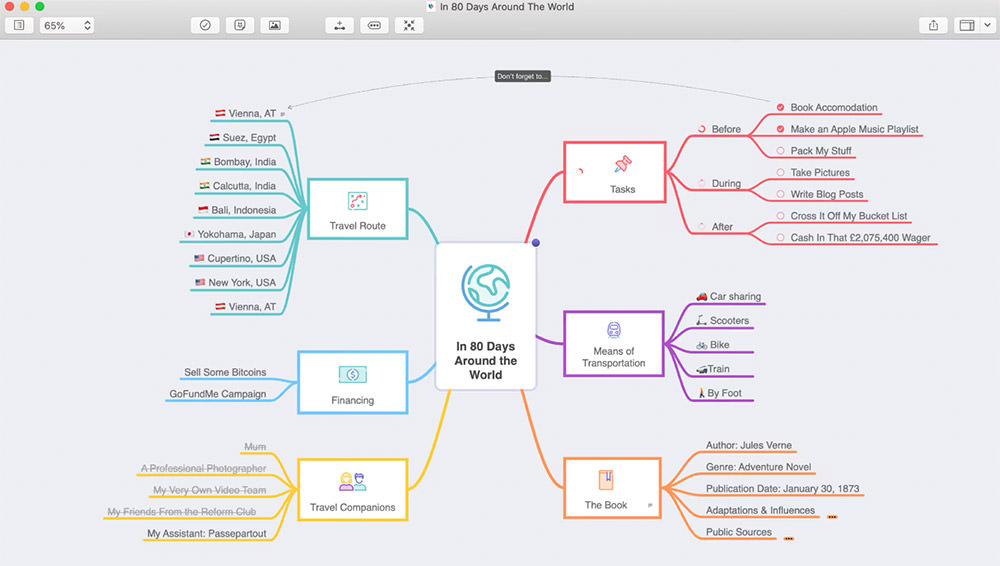
Task: Click the pushpin icon in Tasks node
Action: coord(622,164)
